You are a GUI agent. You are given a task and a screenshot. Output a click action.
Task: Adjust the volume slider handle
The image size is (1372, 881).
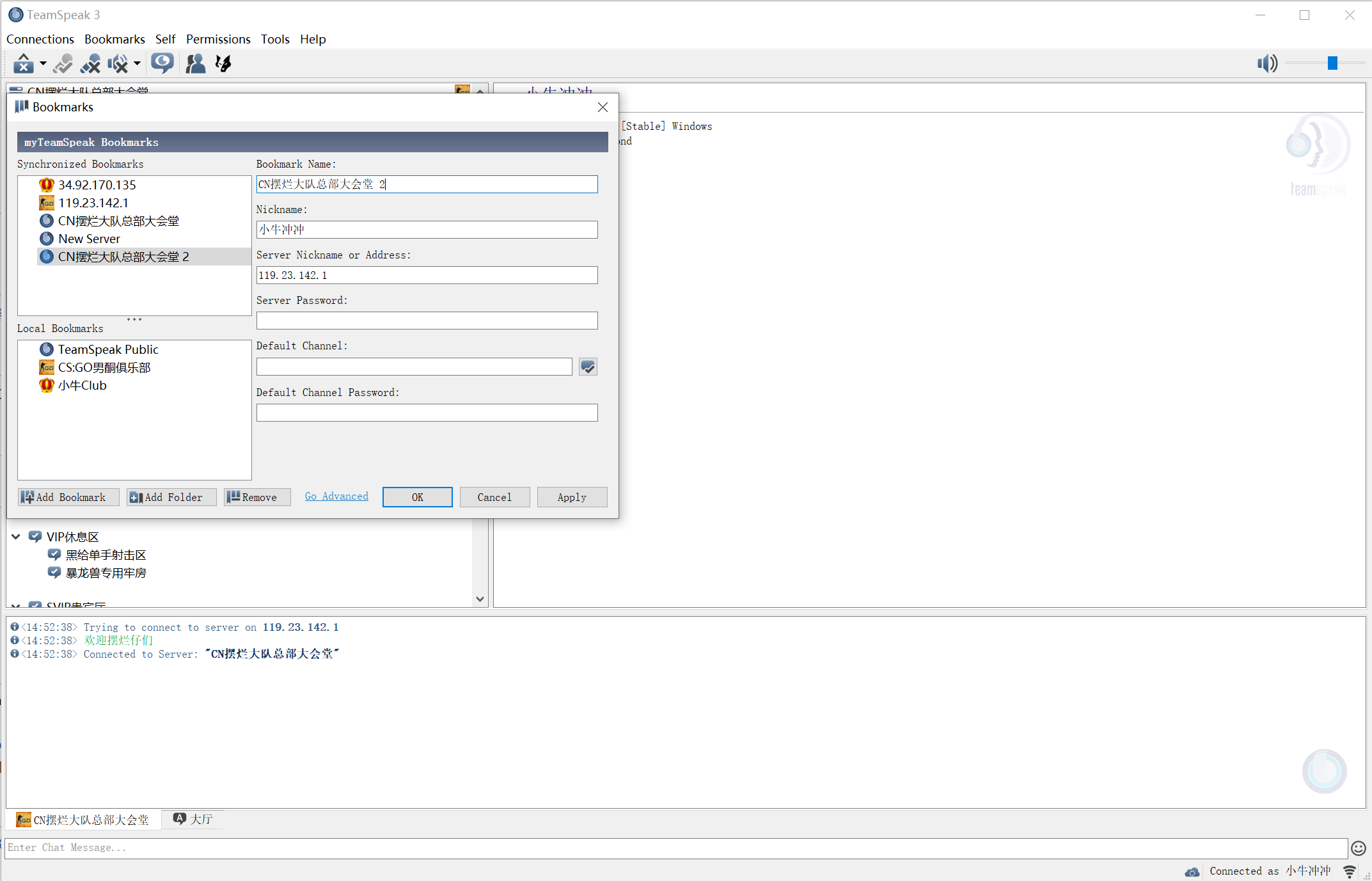pyautogui.click(x=1332, y=63)
